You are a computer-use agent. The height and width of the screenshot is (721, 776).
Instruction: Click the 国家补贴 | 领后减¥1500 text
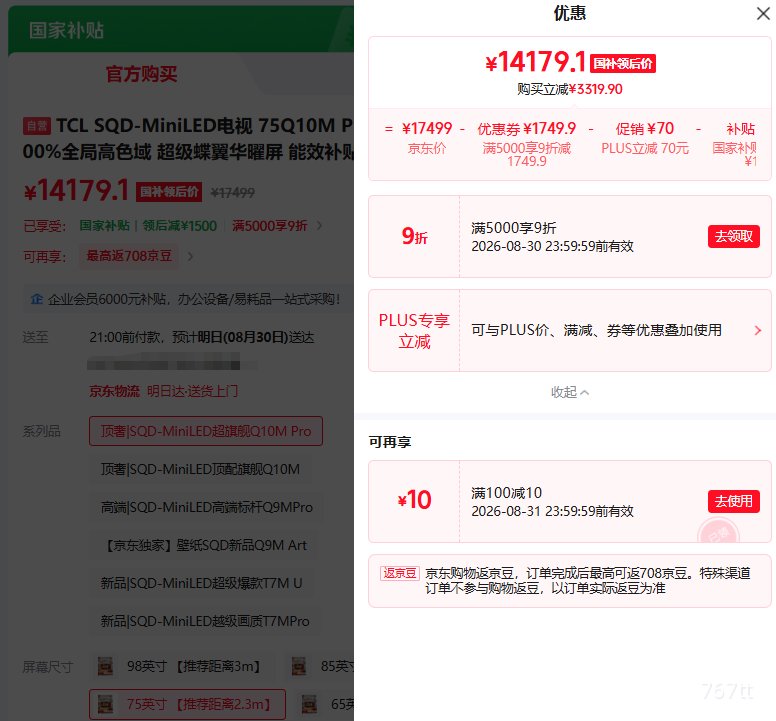[148, 226]
